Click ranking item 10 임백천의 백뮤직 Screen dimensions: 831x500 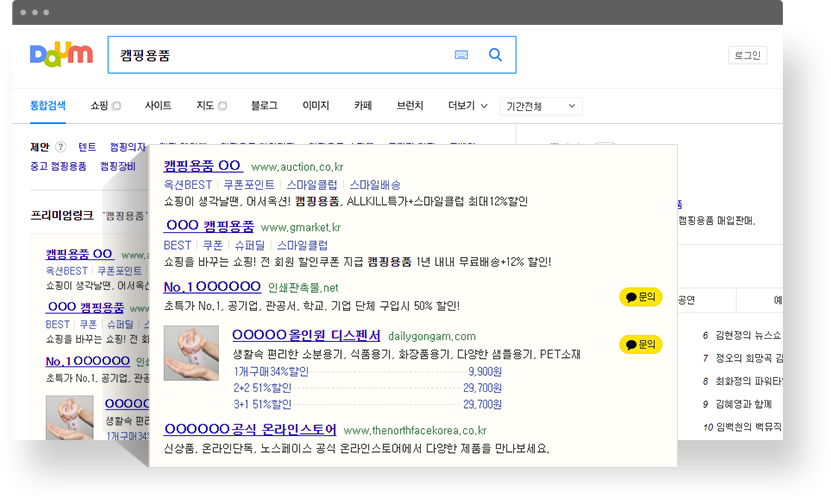pos(742,427)
